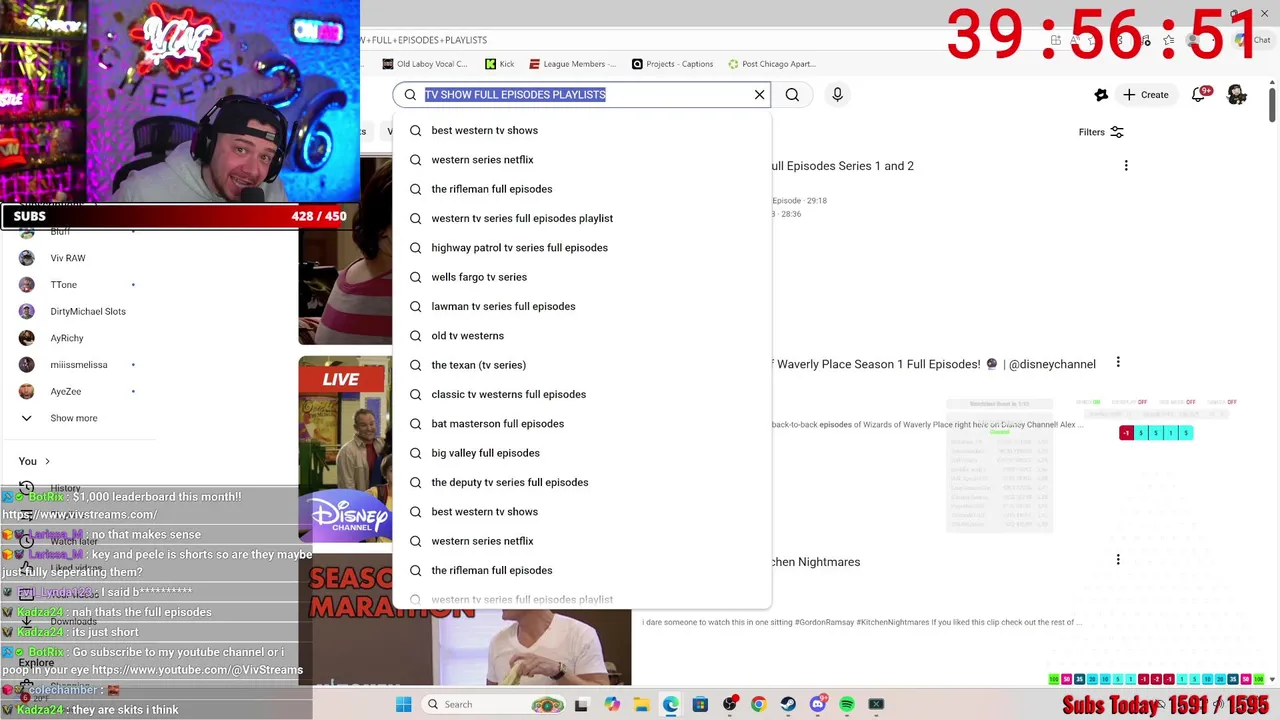The height and width of the screenshot is (720, 1280).
Task: Open the Kick bookmark
Action: pyautogui.click(x=499, y=64)
